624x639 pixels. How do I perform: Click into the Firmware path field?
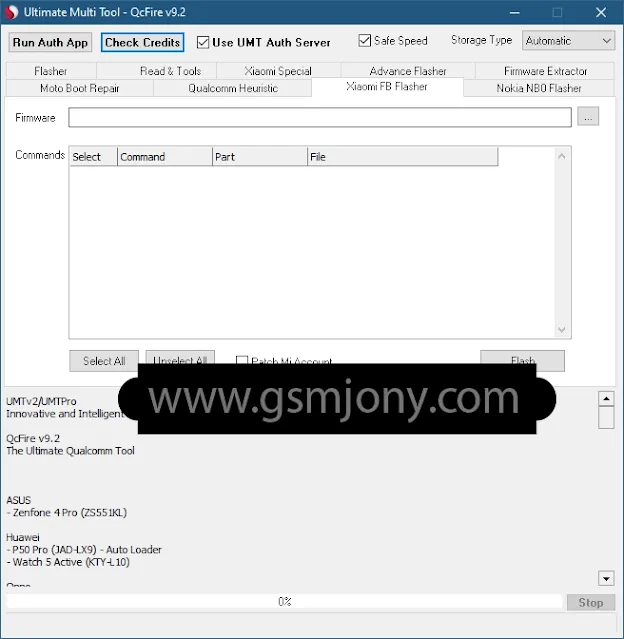[x=320, y=118]
